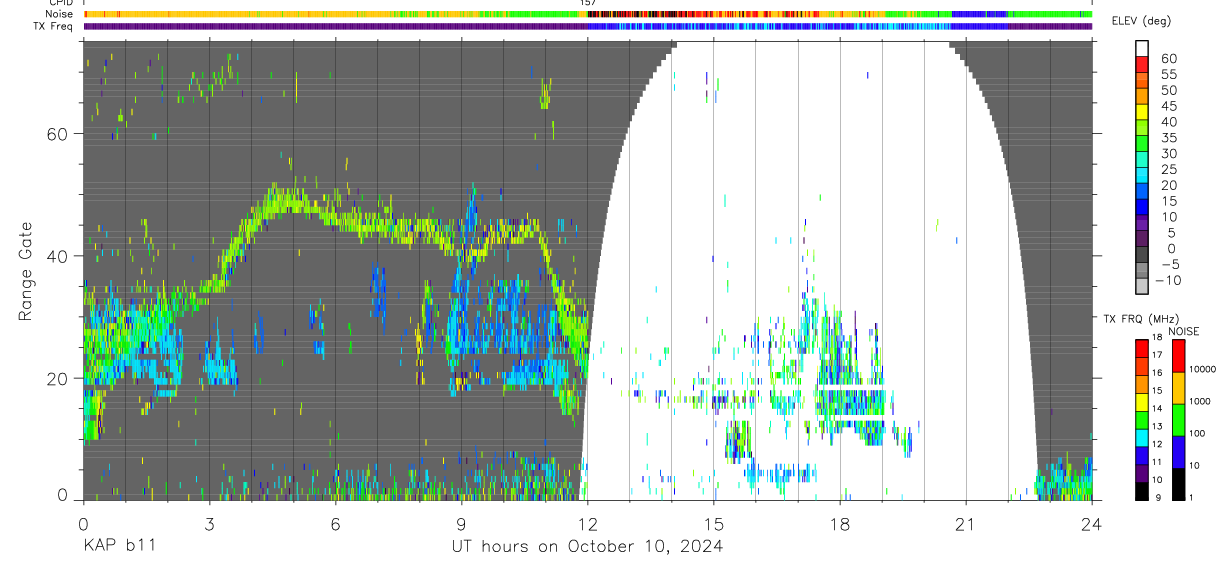Click the 'NOISE' legend title
The width and height of the screenshot is (1228, 567).
(x=1184, y=331)
